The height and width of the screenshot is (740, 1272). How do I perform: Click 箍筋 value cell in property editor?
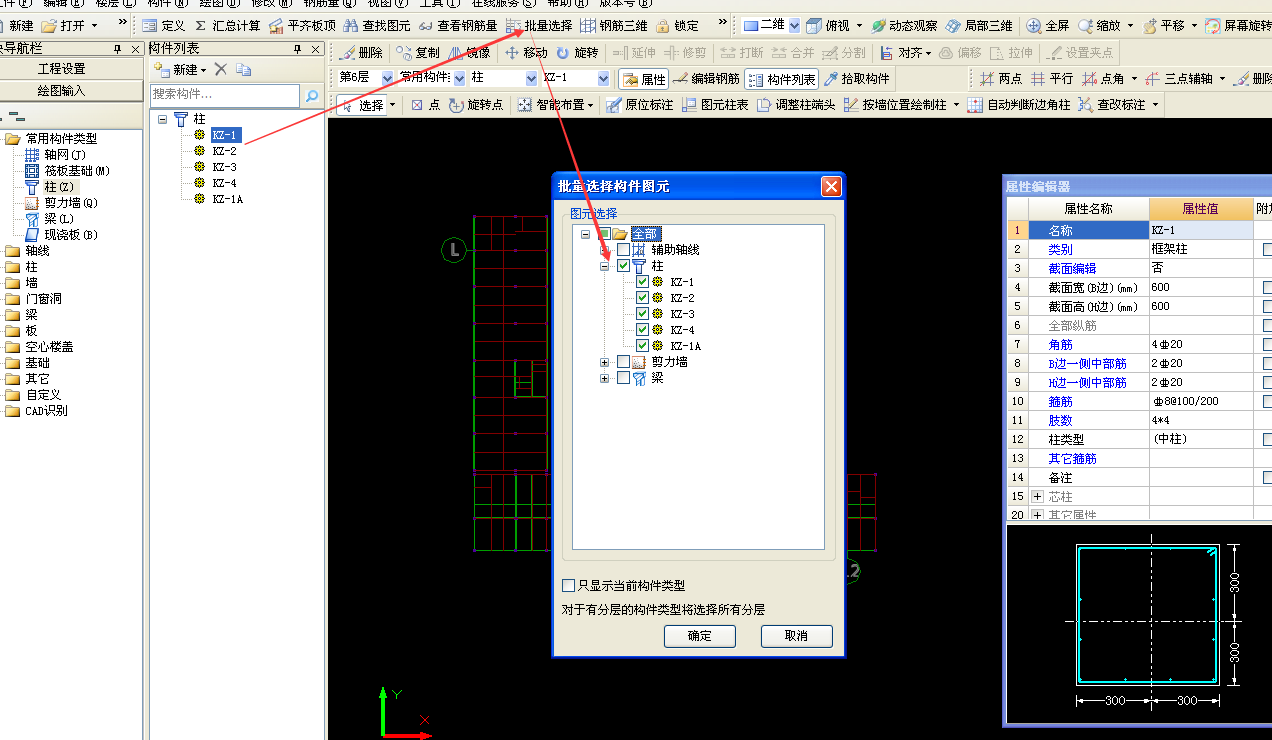(1201, 401)
